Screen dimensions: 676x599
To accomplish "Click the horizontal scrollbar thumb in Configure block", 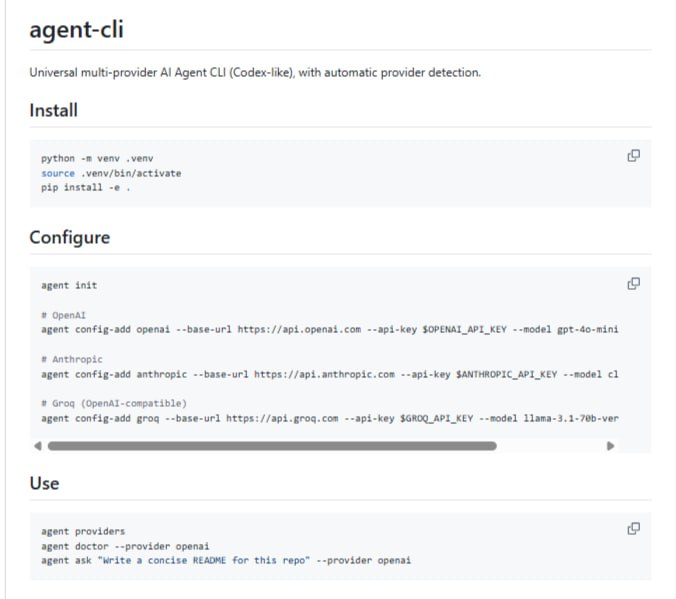I will [272, 446].
